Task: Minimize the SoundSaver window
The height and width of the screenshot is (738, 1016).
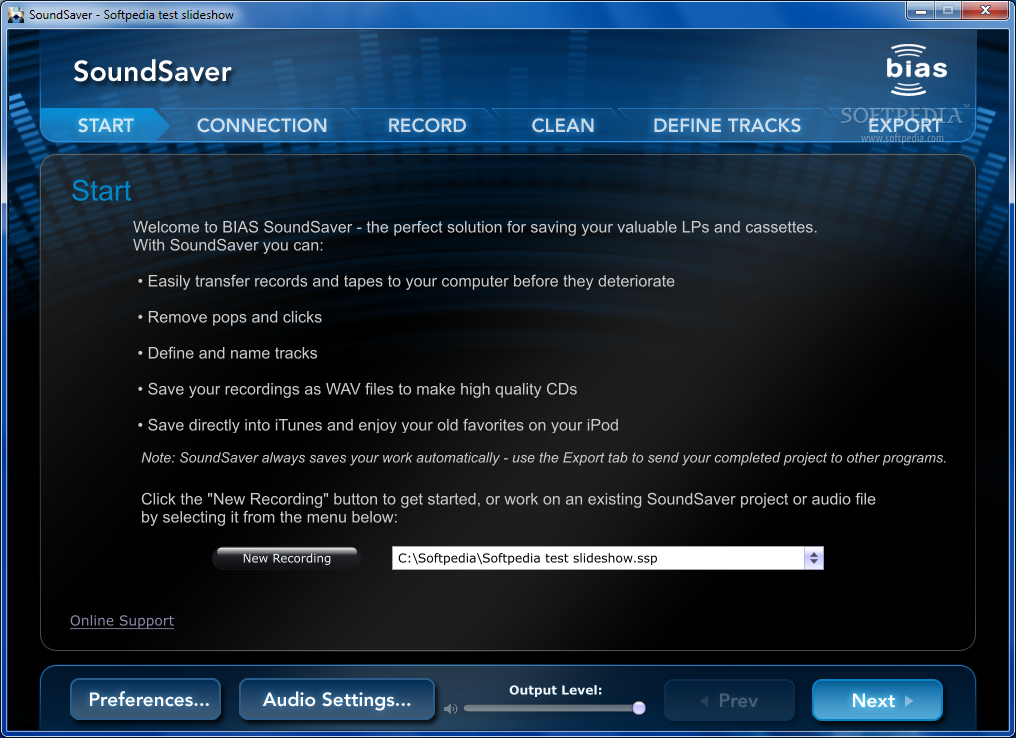Action: (x=920, y=10)
